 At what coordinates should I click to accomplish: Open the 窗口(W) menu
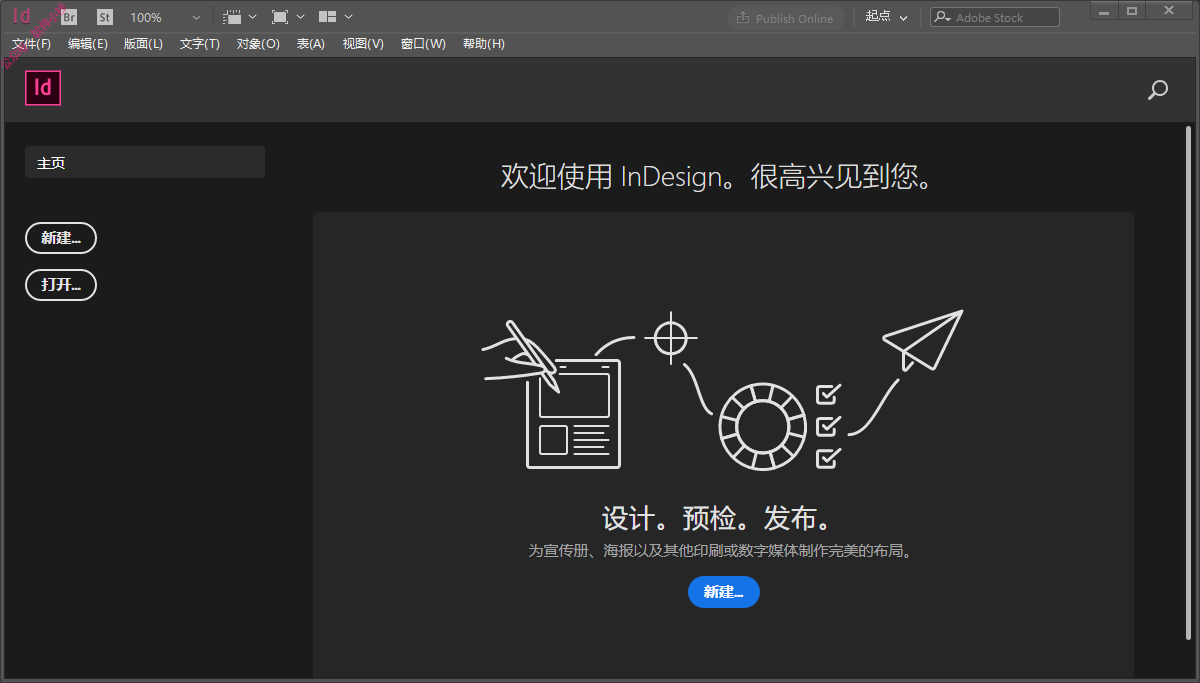pos(423,44)
